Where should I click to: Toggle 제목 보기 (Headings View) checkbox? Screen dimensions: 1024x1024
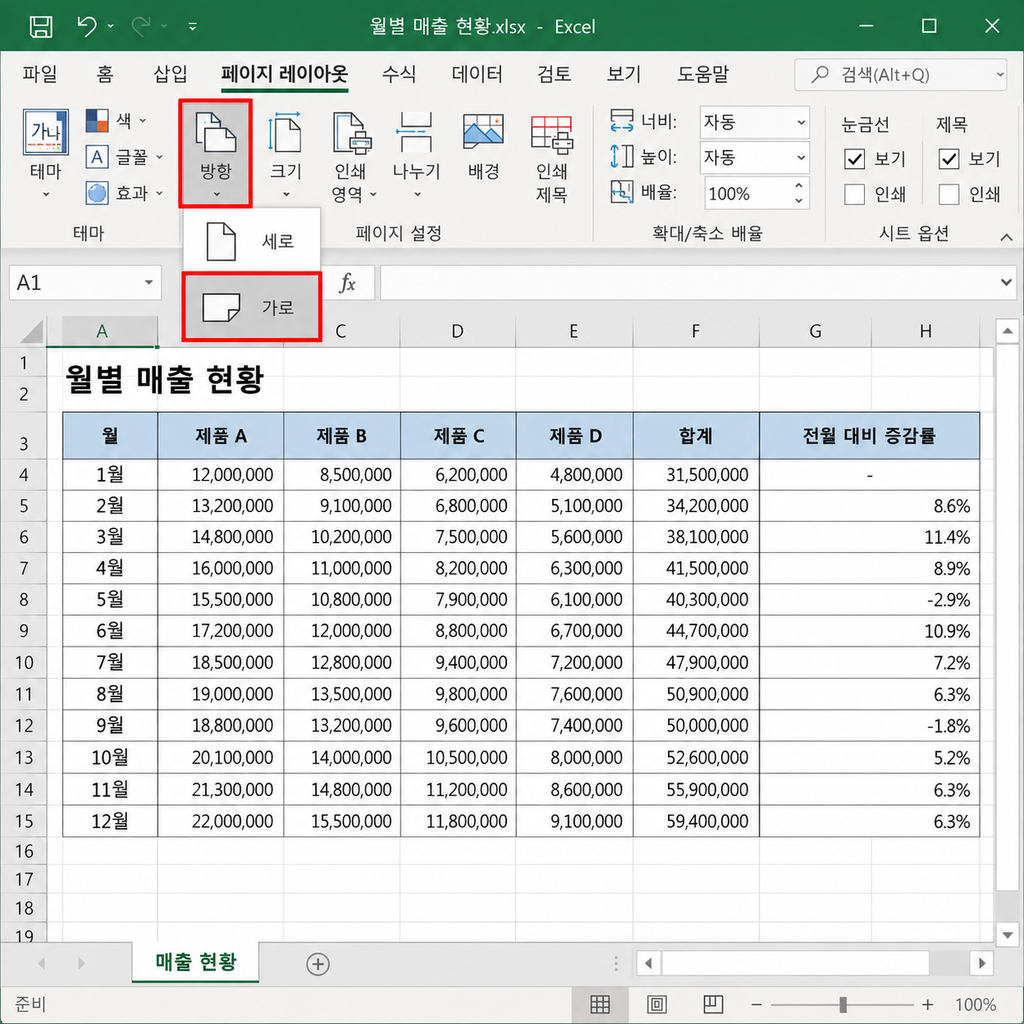point(948,159)
